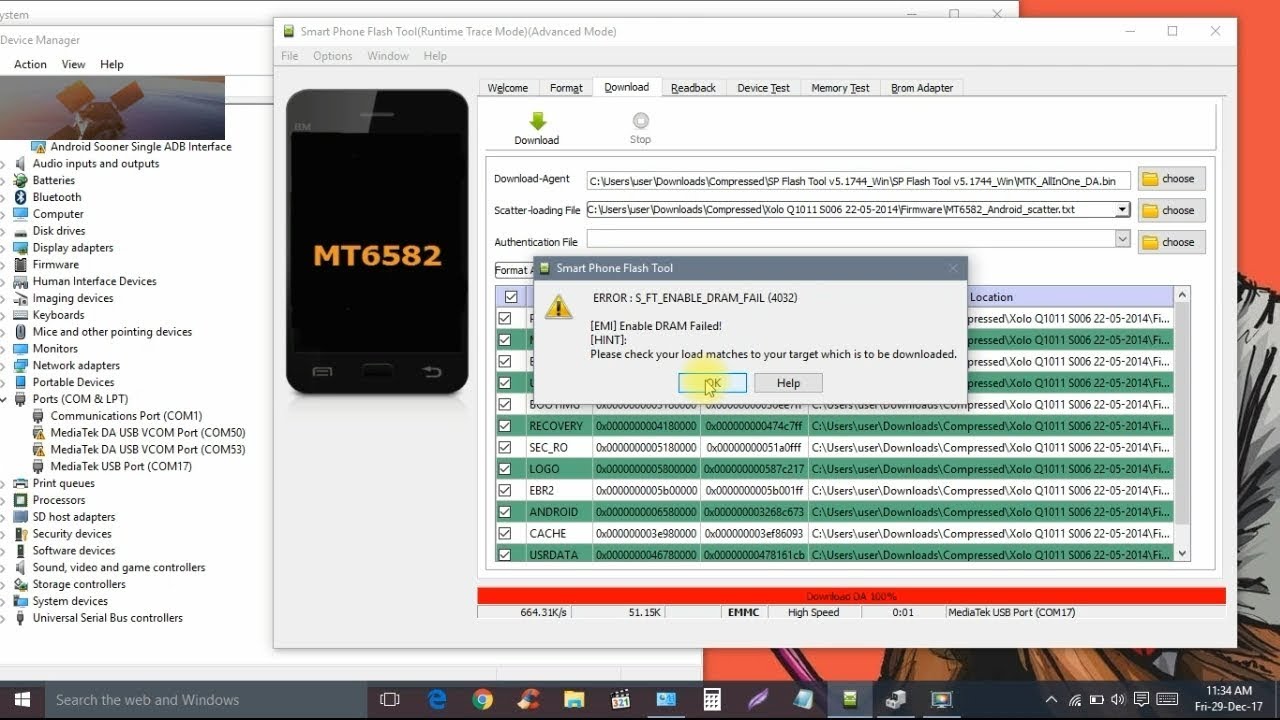Viewport: 1280px width, 720px height.
Task: Open touch keyboard icon in system tray
Action: click(1165, 700)
